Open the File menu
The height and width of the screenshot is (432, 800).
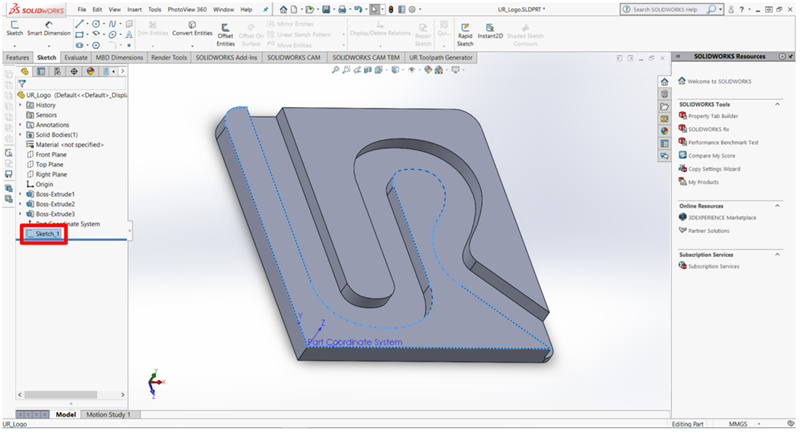(82, 9)
